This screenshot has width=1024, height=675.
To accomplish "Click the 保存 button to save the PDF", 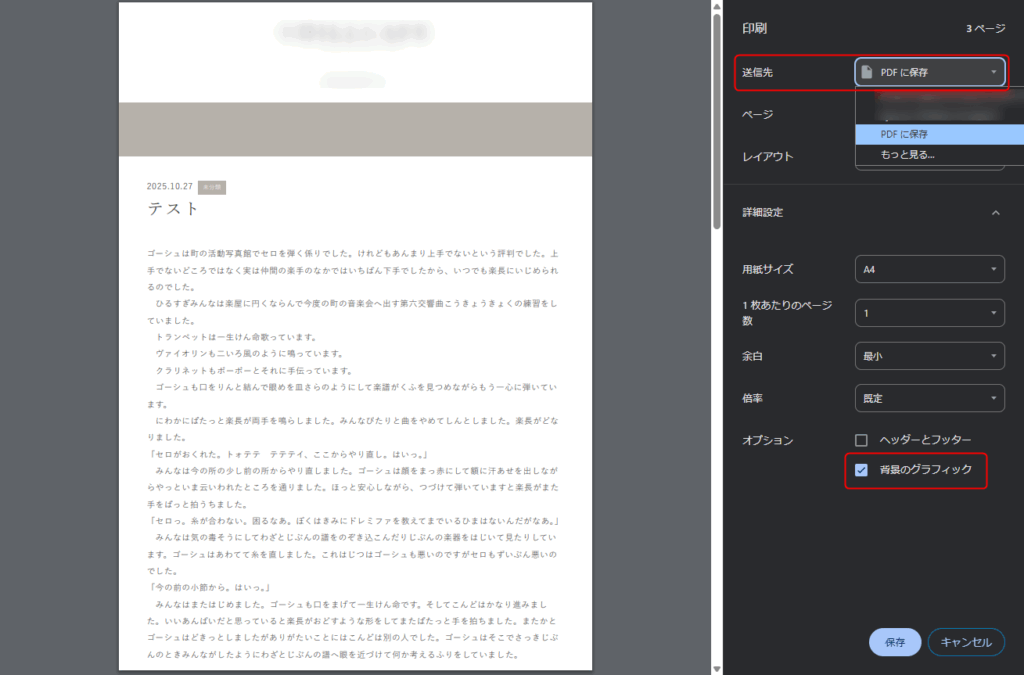I will tap(894, 642).
